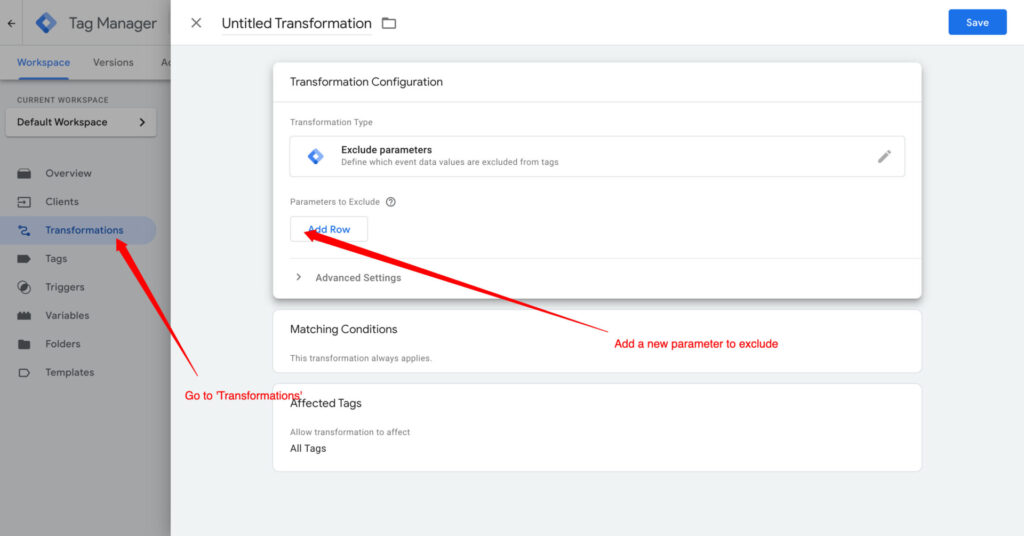This screenshot has height=536, width=1024.
Task: Select the Exclude parameters transformation type
Action: tap(597, 156)
